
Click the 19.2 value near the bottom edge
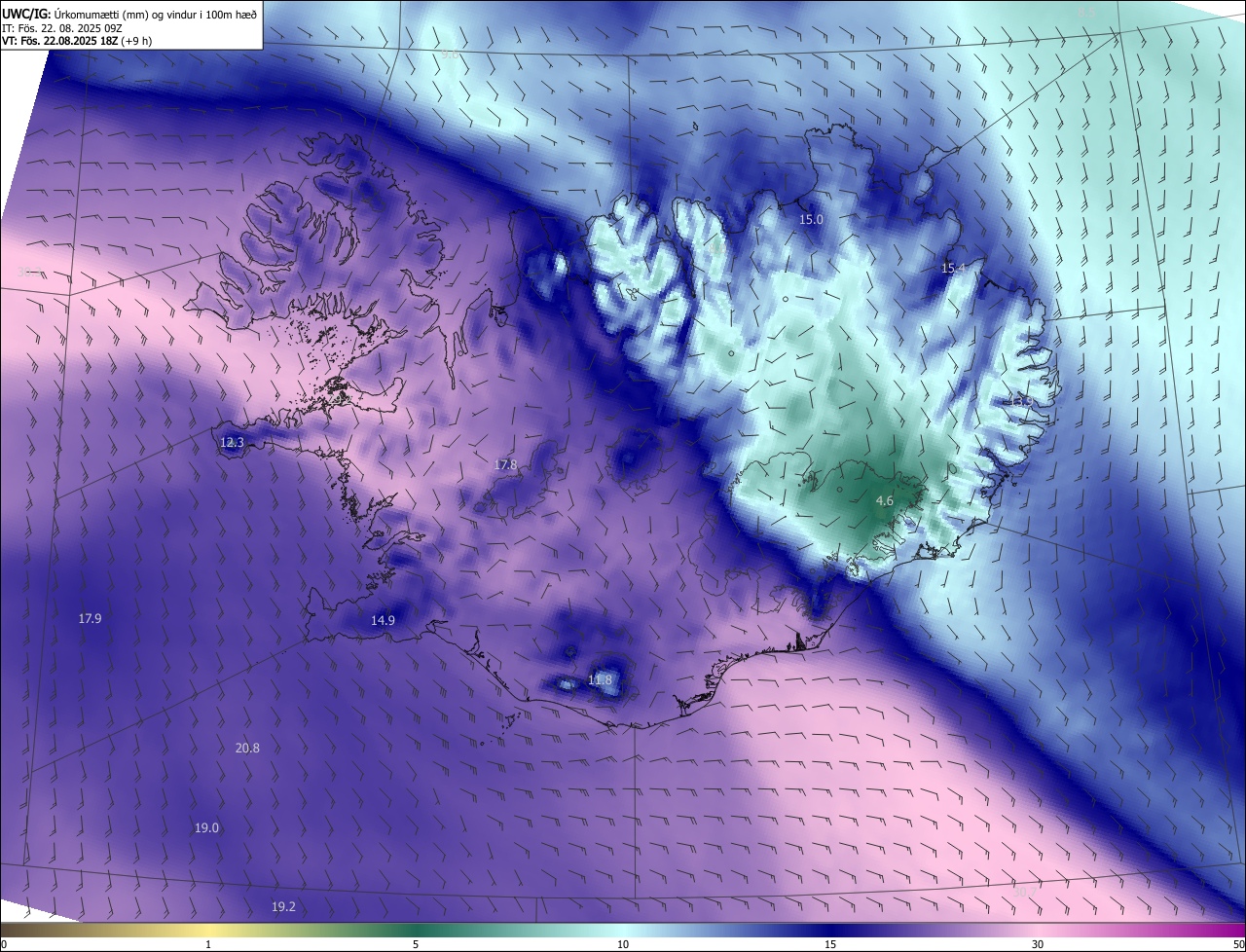(283, 906)
